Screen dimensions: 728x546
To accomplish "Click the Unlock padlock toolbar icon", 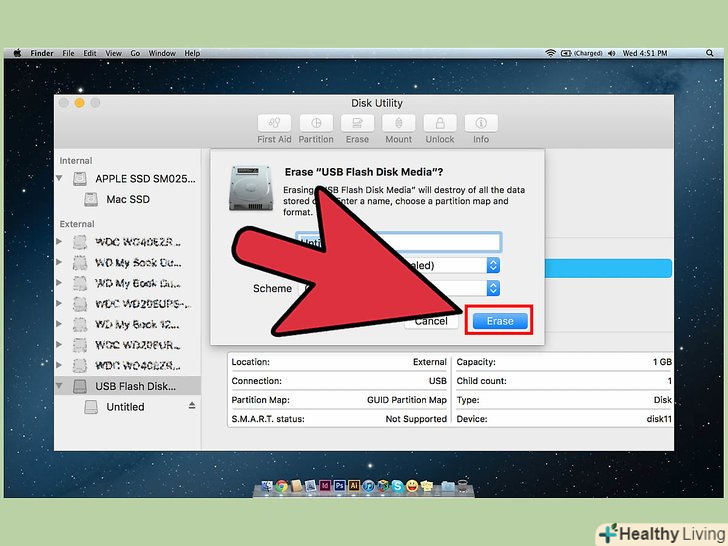I will [x=440, y=123].
